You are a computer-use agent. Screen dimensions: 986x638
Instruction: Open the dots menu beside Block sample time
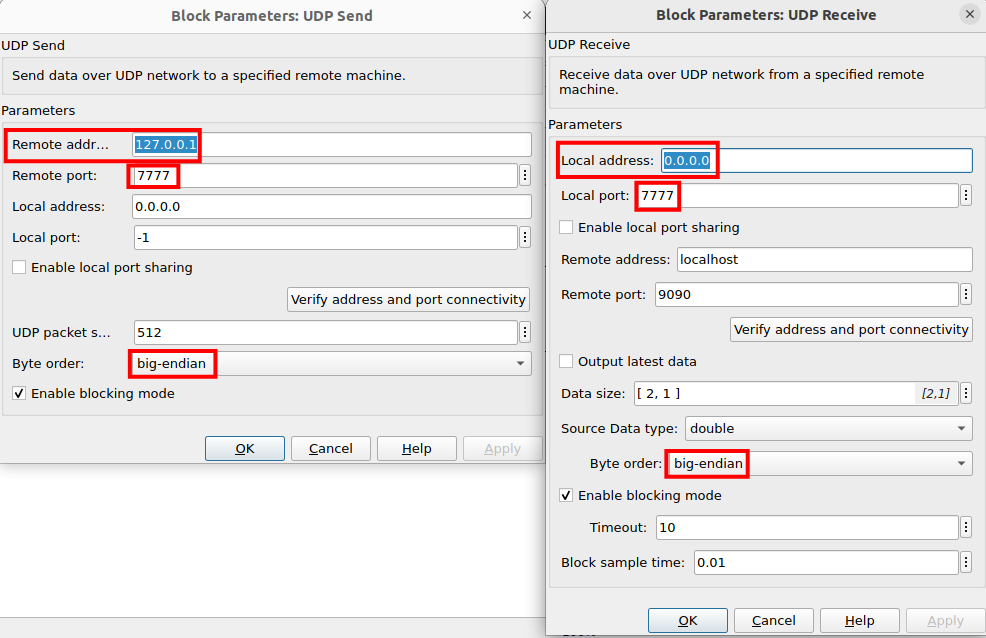pos(965,562)
